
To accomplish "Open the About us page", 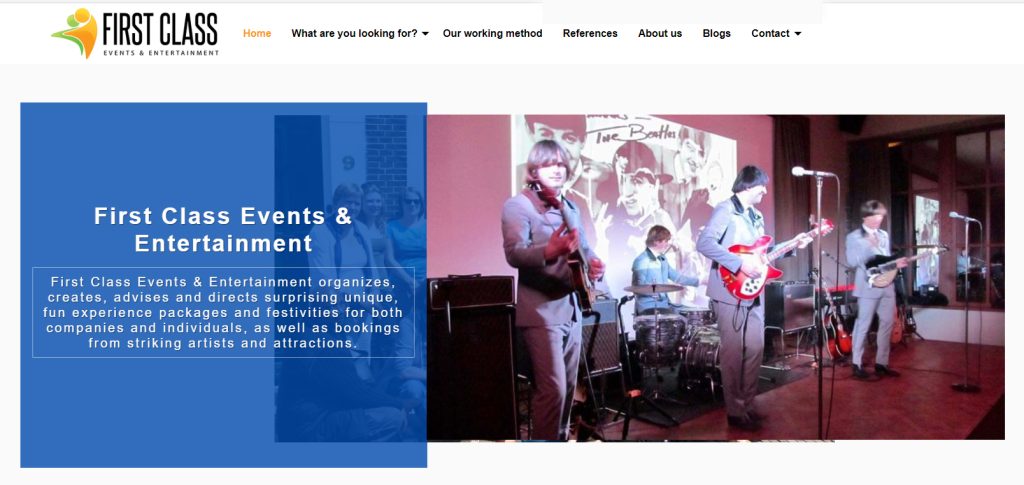I will click(660, 33).
